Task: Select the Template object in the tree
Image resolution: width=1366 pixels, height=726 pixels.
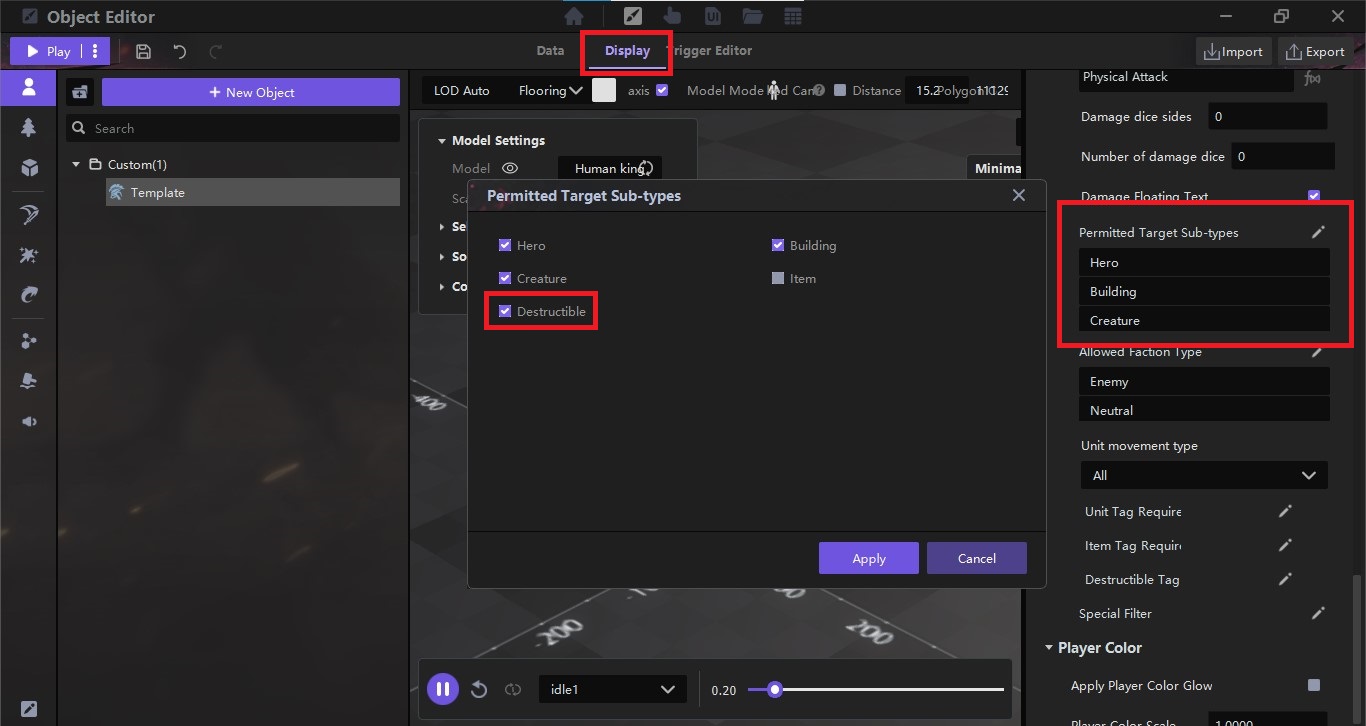Action: point(253,192)
